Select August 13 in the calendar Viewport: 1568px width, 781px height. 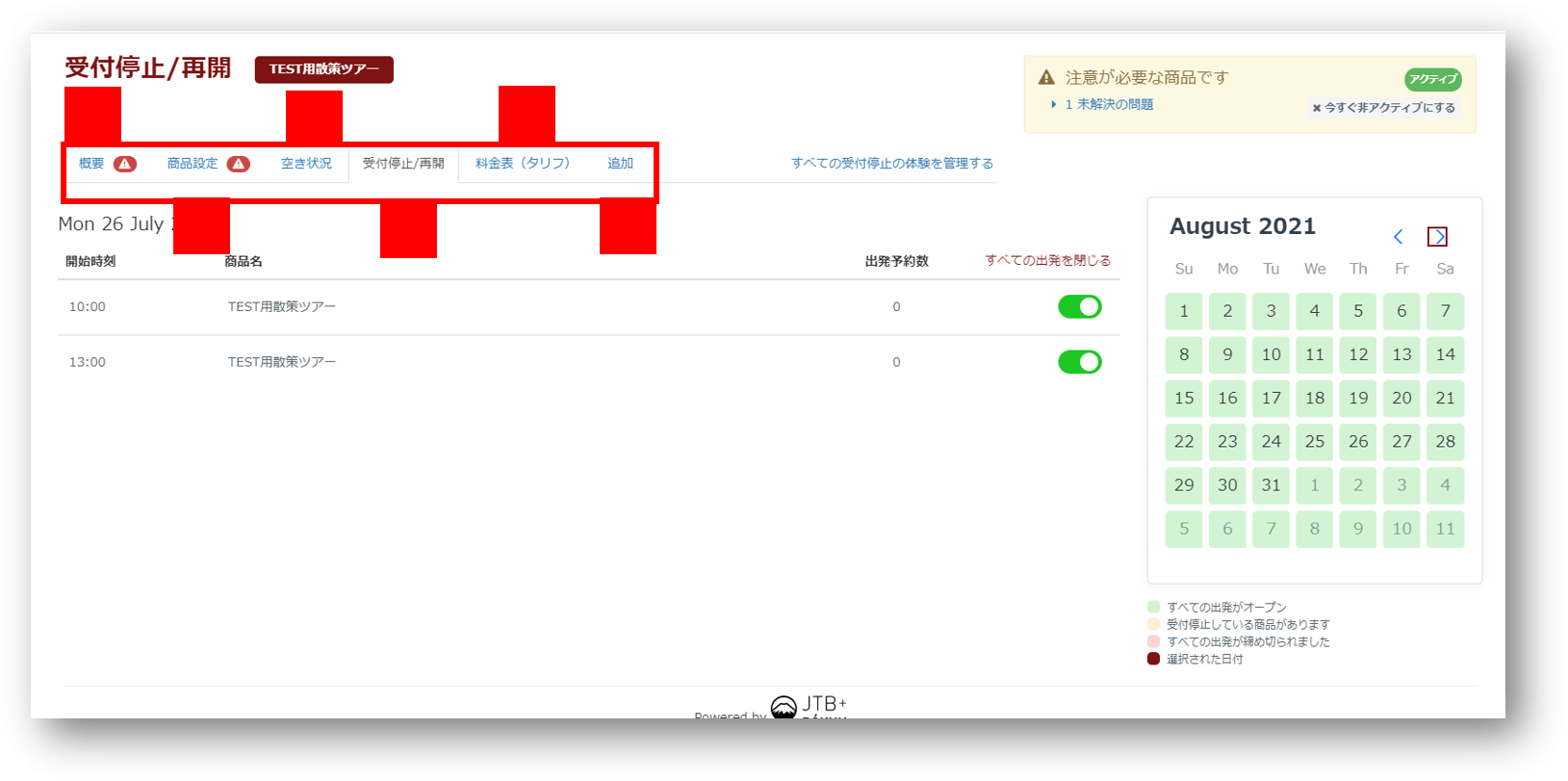point(1402,354)
